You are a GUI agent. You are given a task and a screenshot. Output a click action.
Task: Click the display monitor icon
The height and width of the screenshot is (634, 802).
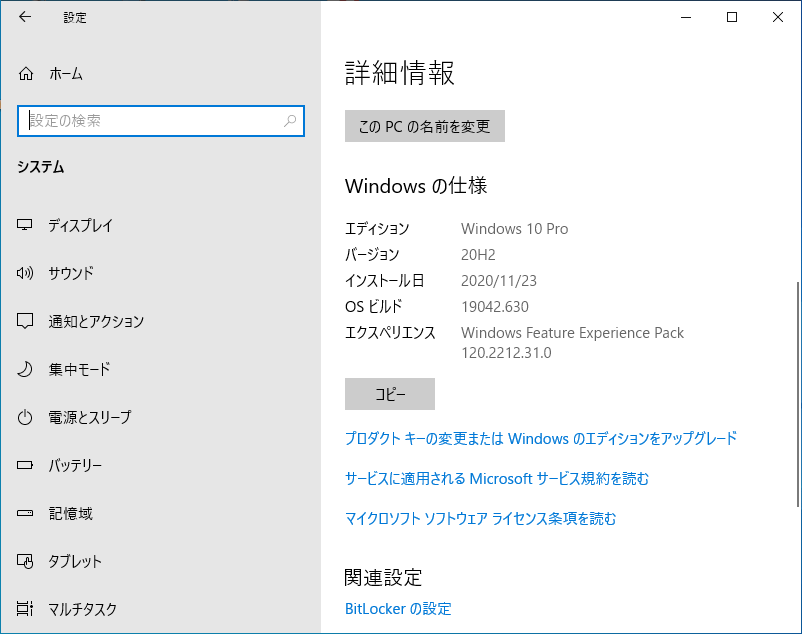click(25, 225)
